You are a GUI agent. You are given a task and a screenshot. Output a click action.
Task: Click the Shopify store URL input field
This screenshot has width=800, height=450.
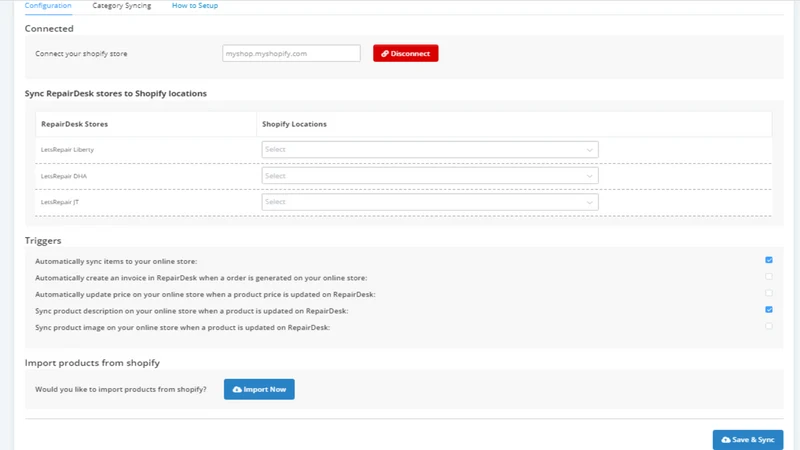point(291,53)
